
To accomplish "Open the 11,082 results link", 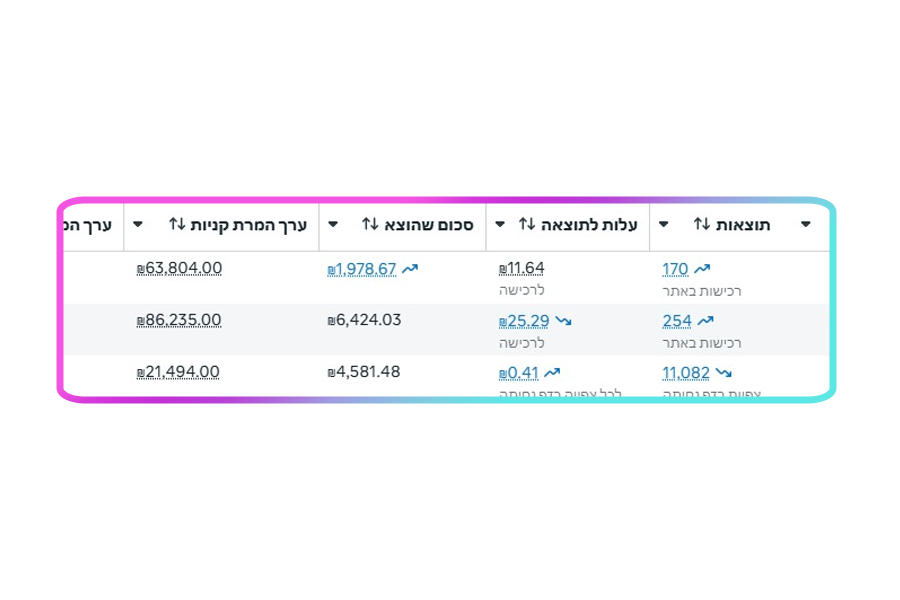I will tap(686, 373).
